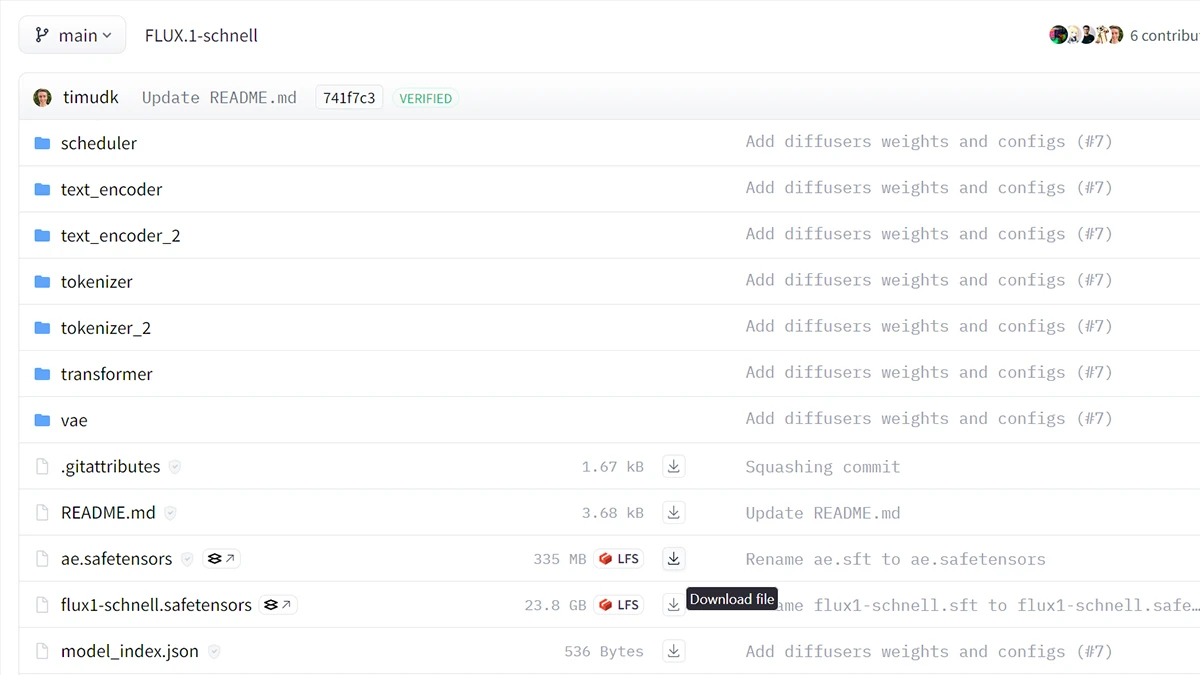
Task: Click the model_index.json file icon
Action: (42, 651)
